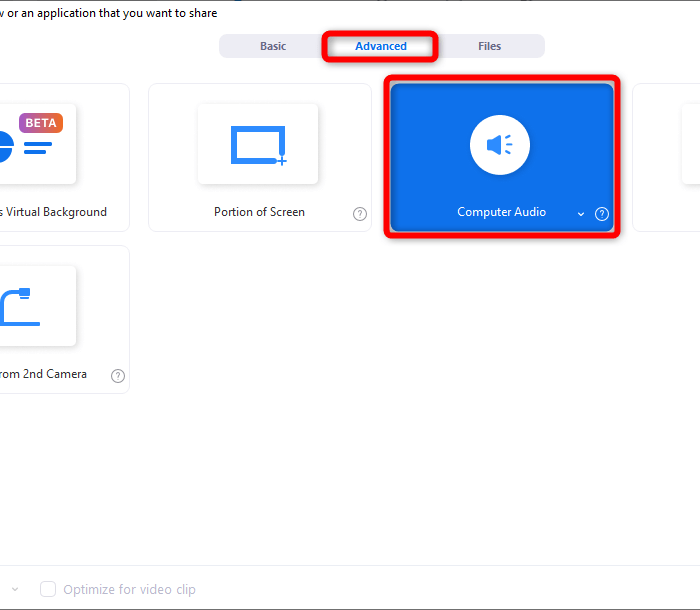Image resolution: width=700 pixels, height=610 pixels.
Task: Click the Computer Audio speaker icon
Action: coord(500,145)
